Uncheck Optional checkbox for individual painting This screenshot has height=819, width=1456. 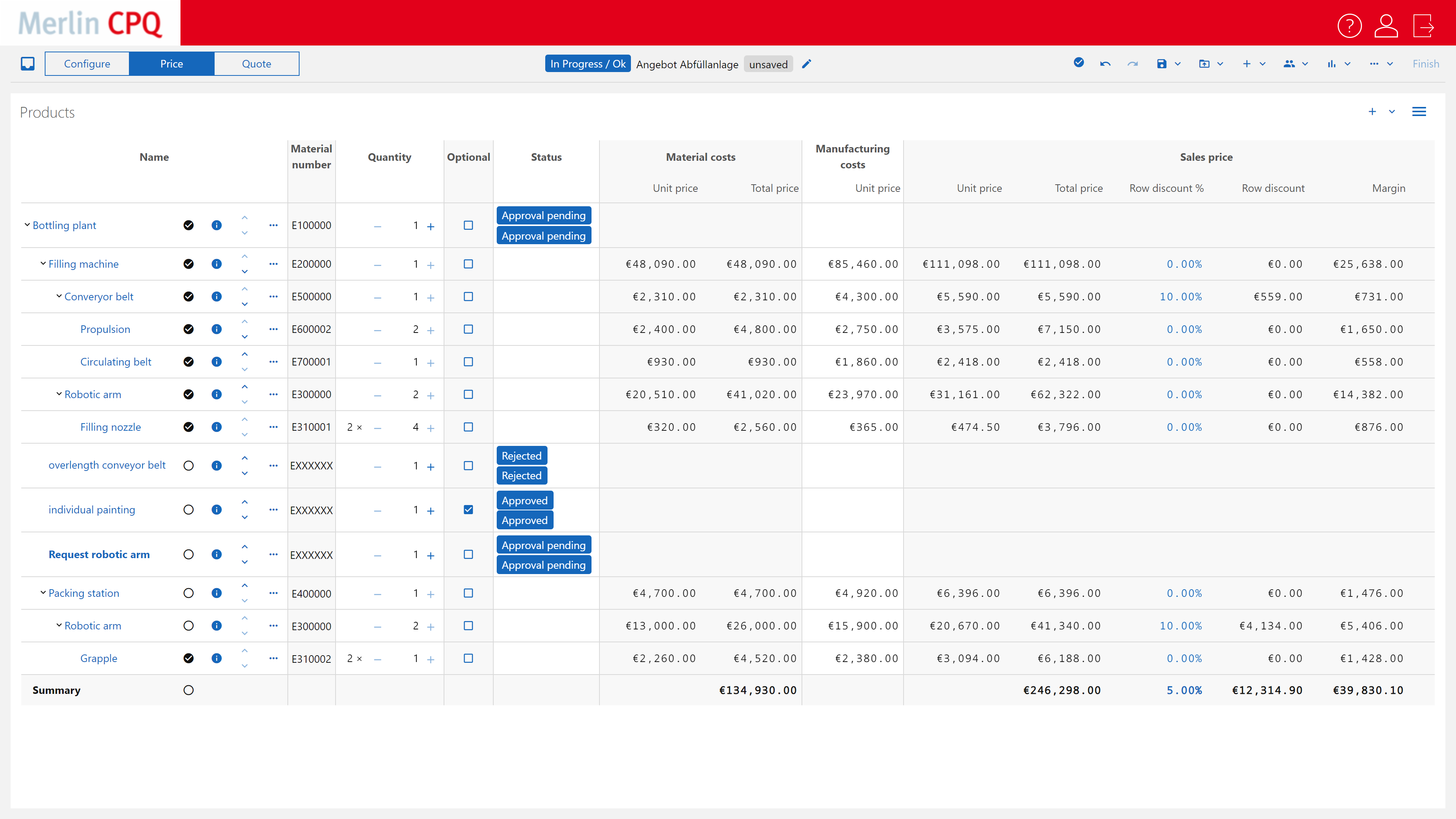pos(468,510)
